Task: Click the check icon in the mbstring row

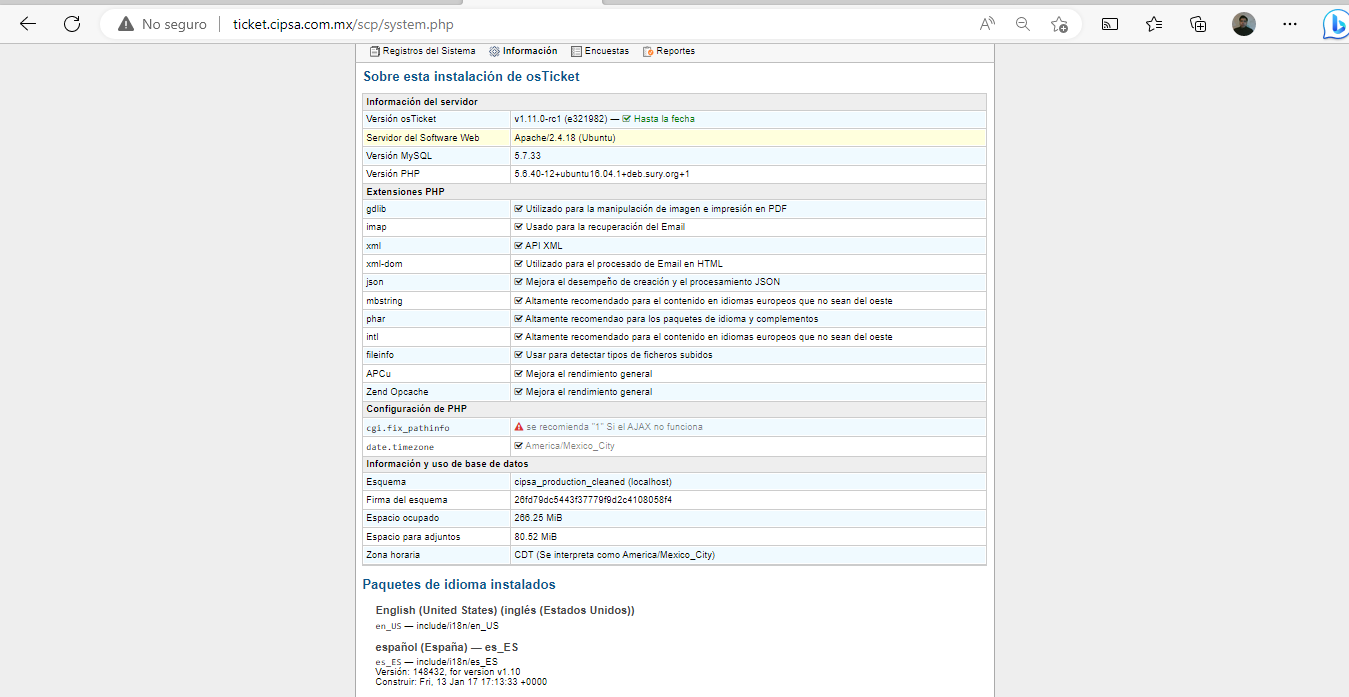Action: (519, 300)
